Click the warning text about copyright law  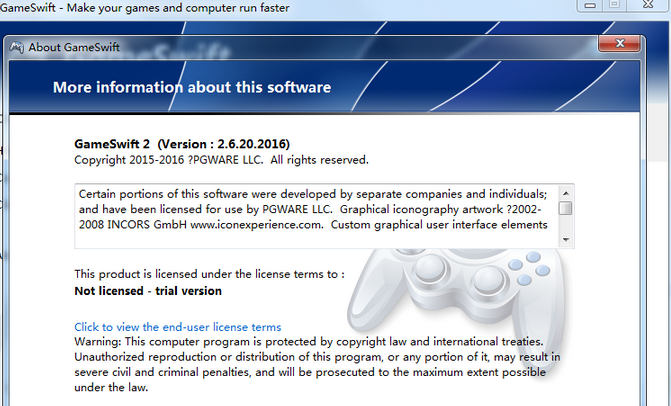[317, 365]
